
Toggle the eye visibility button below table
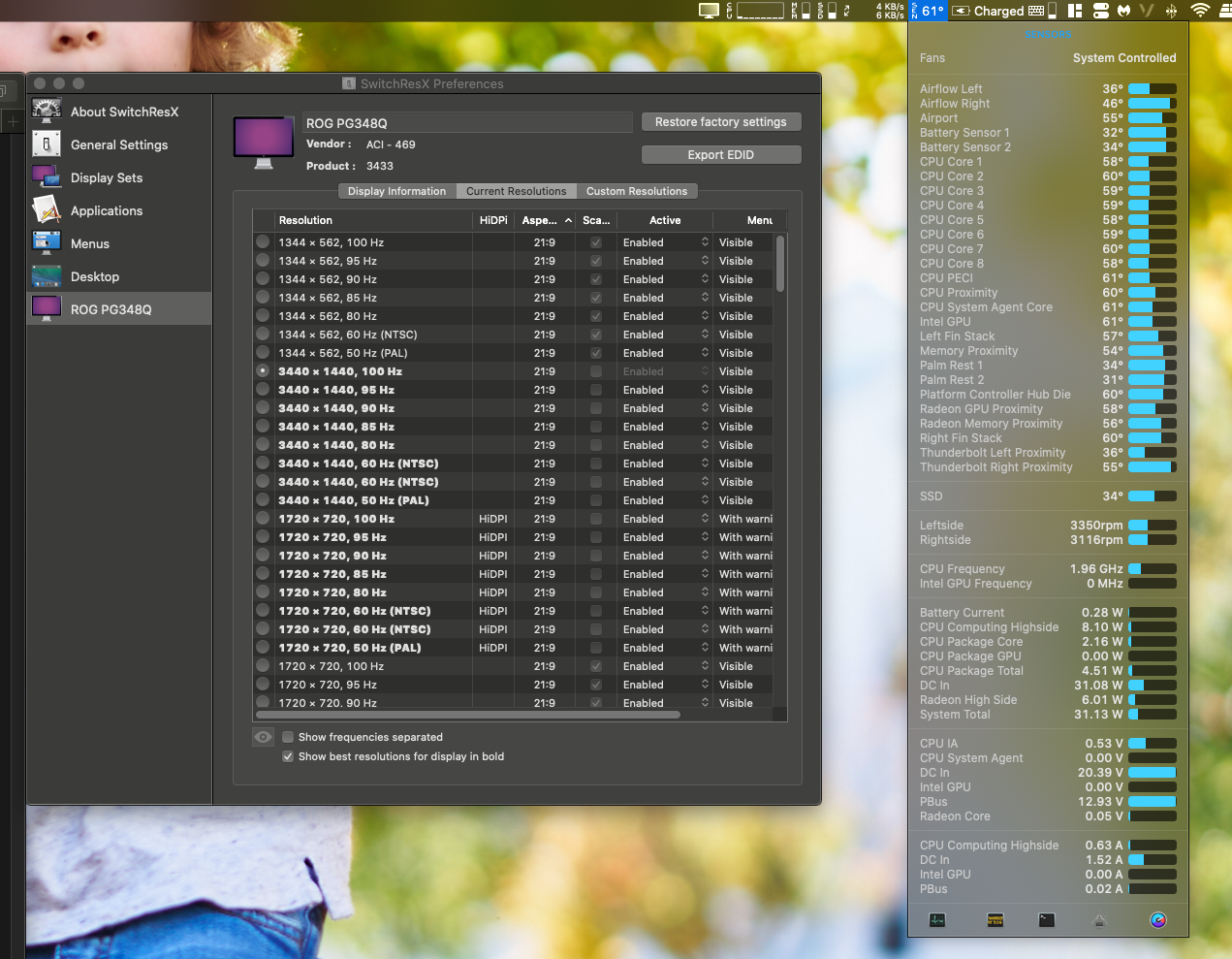[263, 737]
